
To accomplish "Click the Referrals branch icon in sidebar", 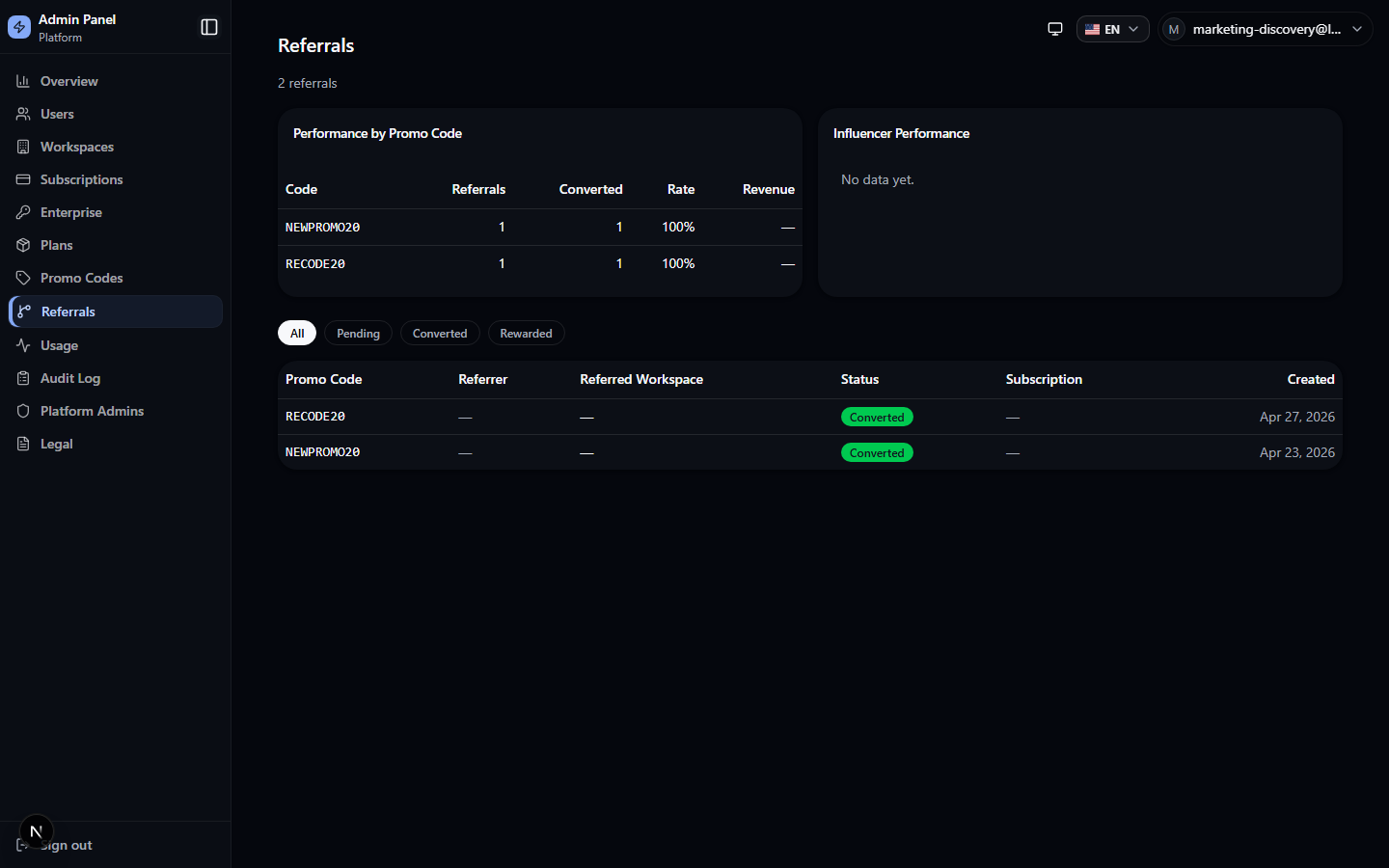I will coord(24,312).
